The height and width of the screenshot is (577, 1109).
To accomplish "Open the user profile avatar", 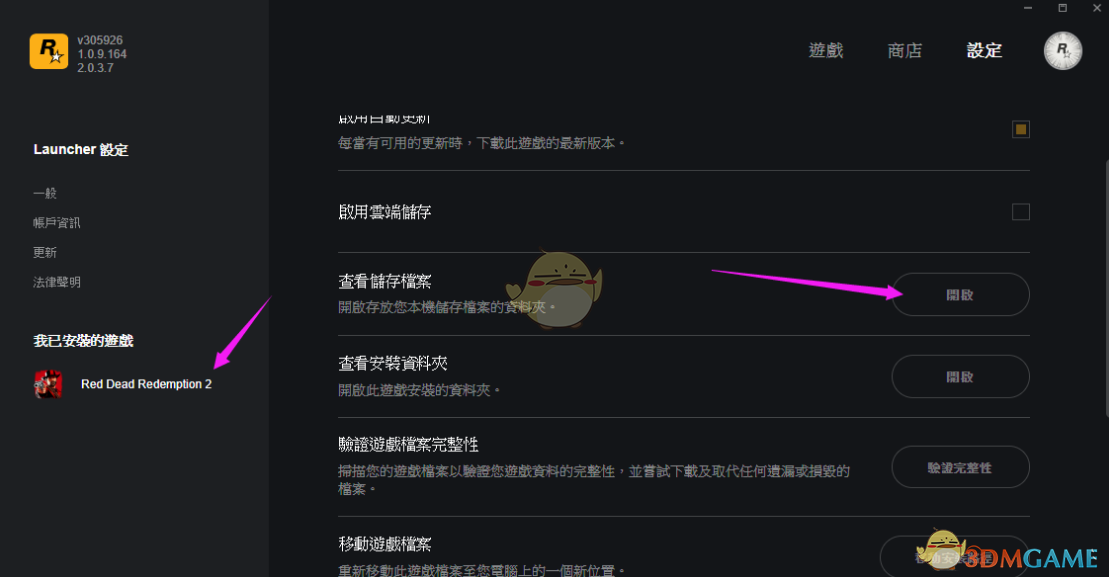I will tap(1062, 51).
